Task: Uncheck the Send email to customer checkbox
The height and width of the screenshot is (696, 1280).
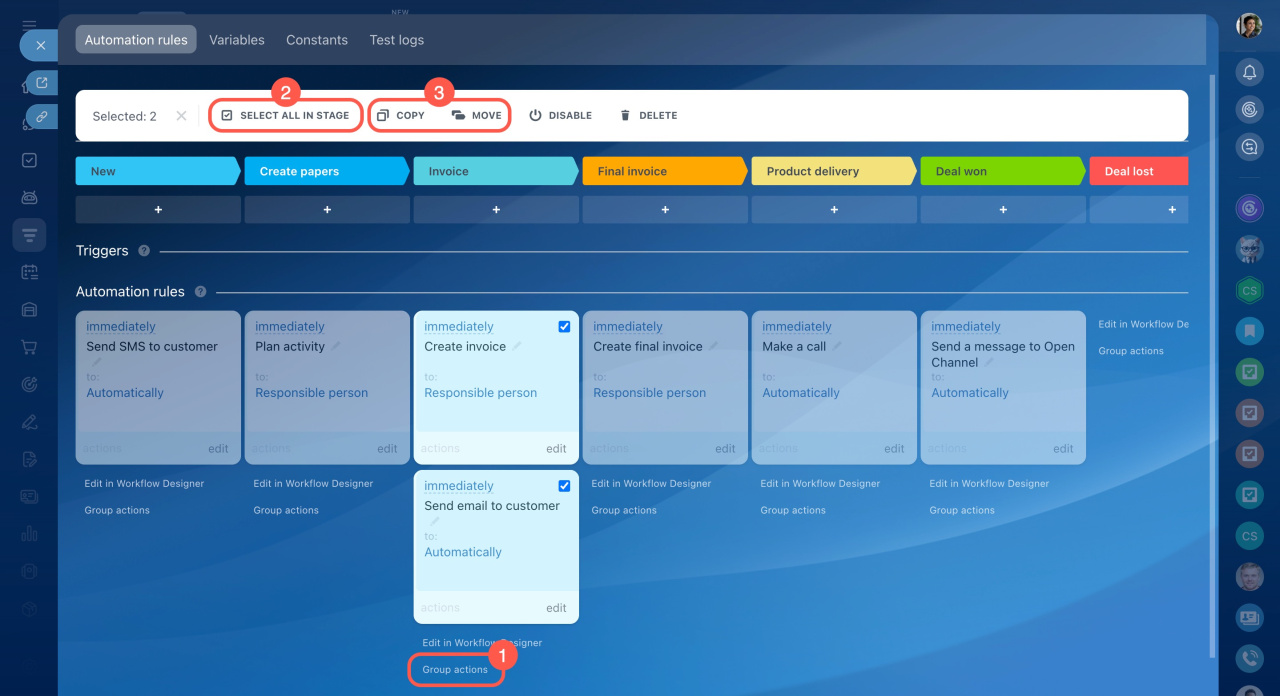Action: 564,486
